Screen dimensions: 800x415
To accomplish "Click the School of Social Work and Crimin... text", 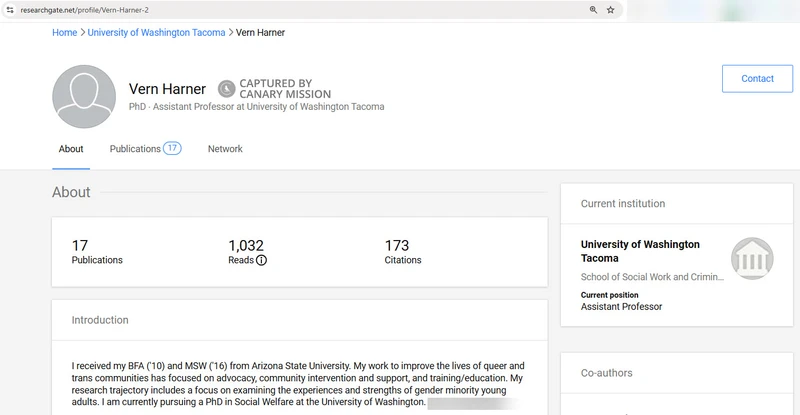I will [x=652, y=277].
